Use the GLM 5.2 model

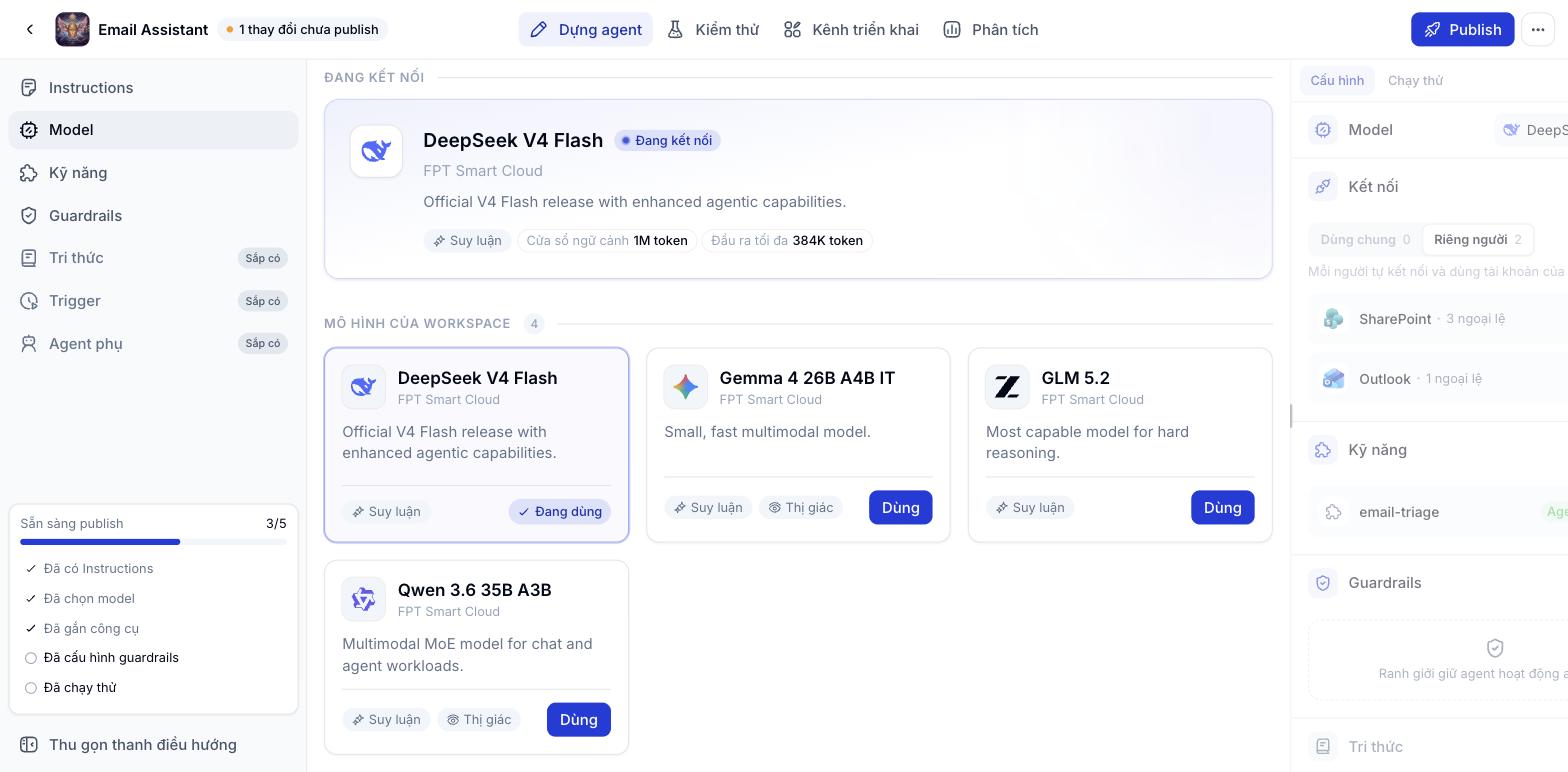[1222, 508]
